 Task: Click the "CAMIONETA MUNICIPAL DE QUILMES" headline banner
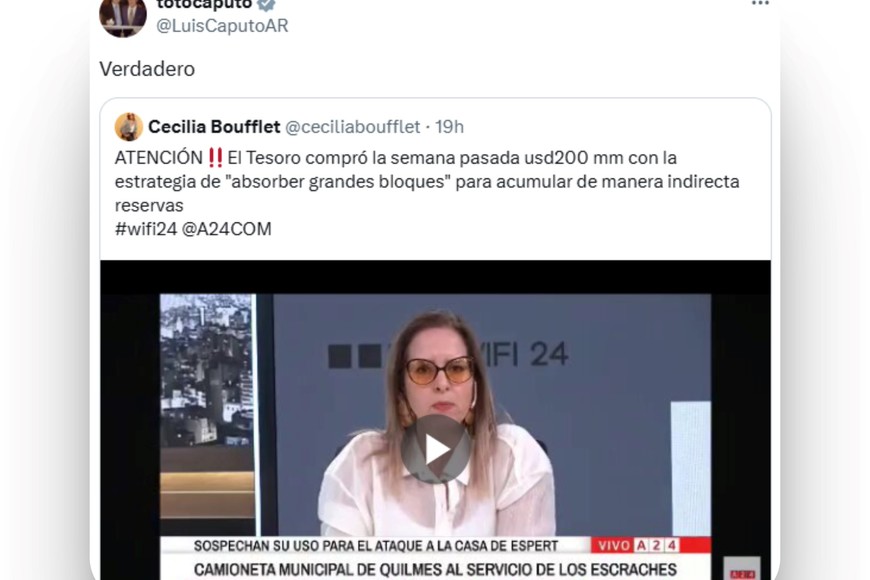(435, 569)
